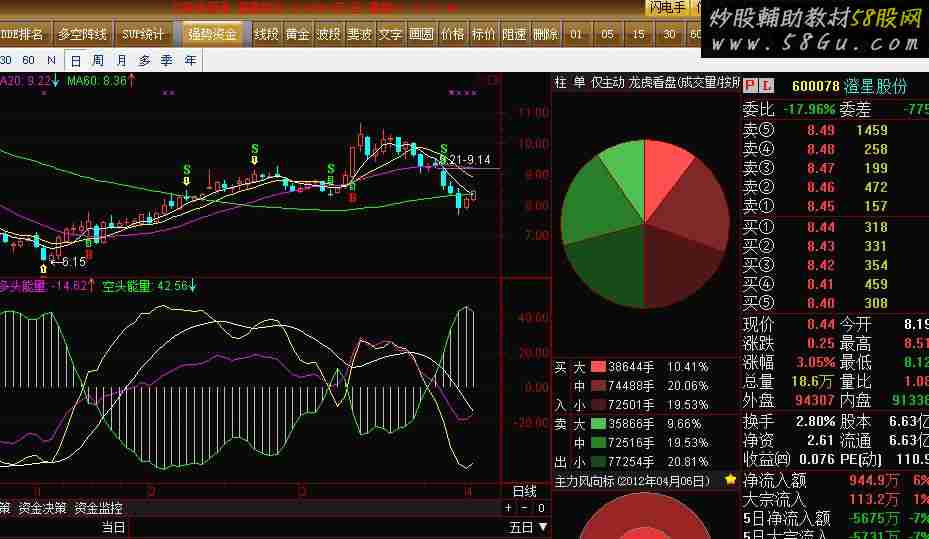Open the 五日 dropdown arrow
This screenshot has height=539, width=929.
[x=542, y=527]
